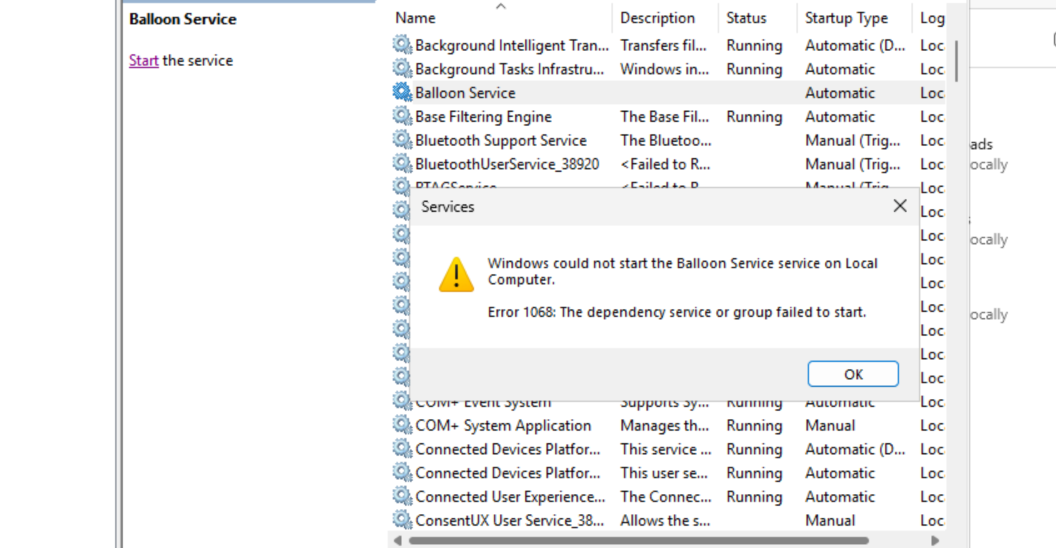Sort by the Status column header
The height and width of the screenshot is (548, 1056).
[x=746, y=18]
